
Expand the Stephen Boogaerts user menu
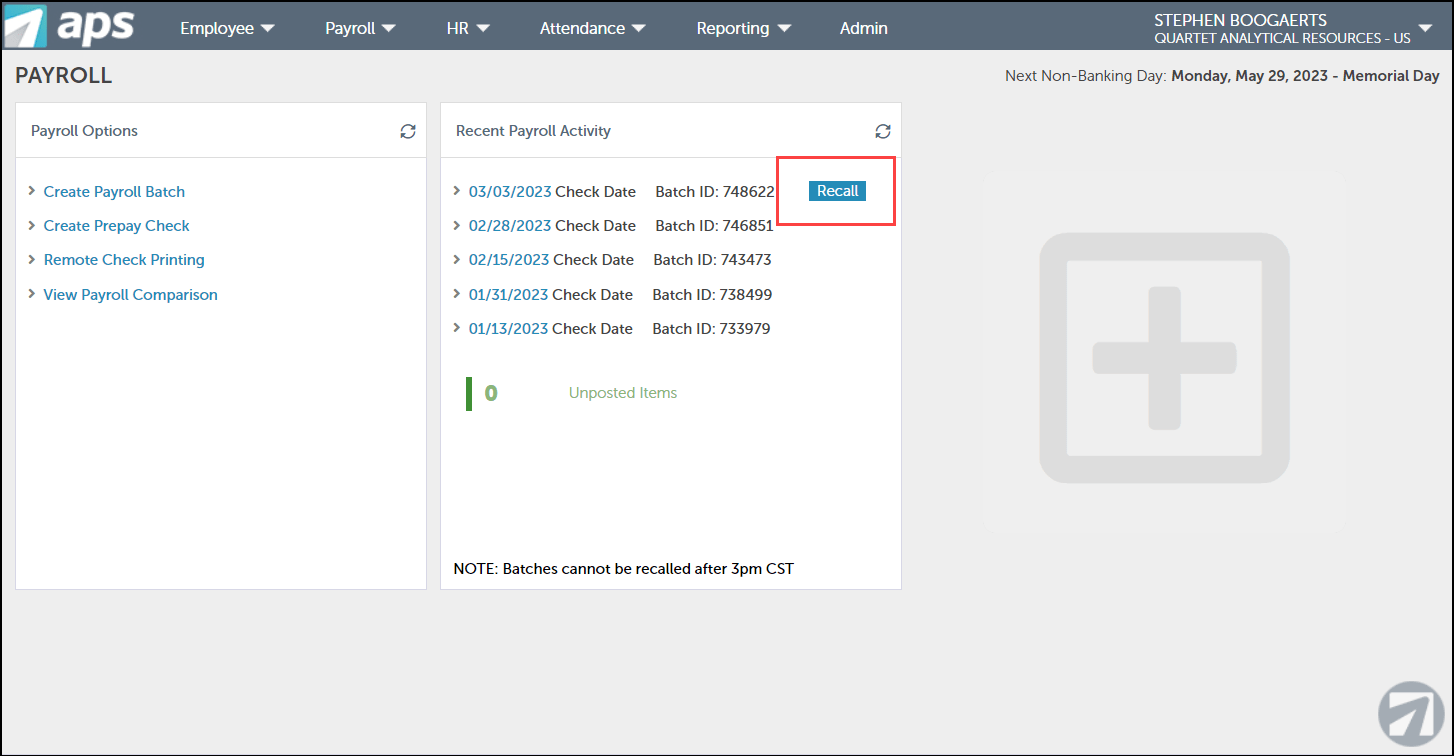pyautogui.click(x=1424, y=28)
